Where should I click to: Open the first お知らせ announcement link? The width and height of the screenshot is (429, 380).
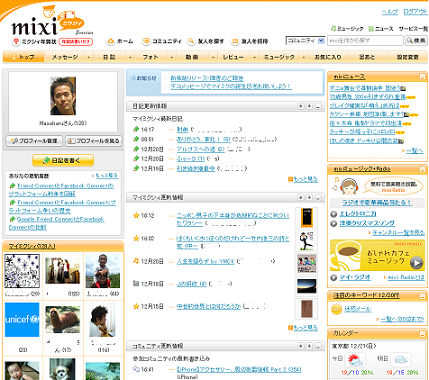pos(207,78)
